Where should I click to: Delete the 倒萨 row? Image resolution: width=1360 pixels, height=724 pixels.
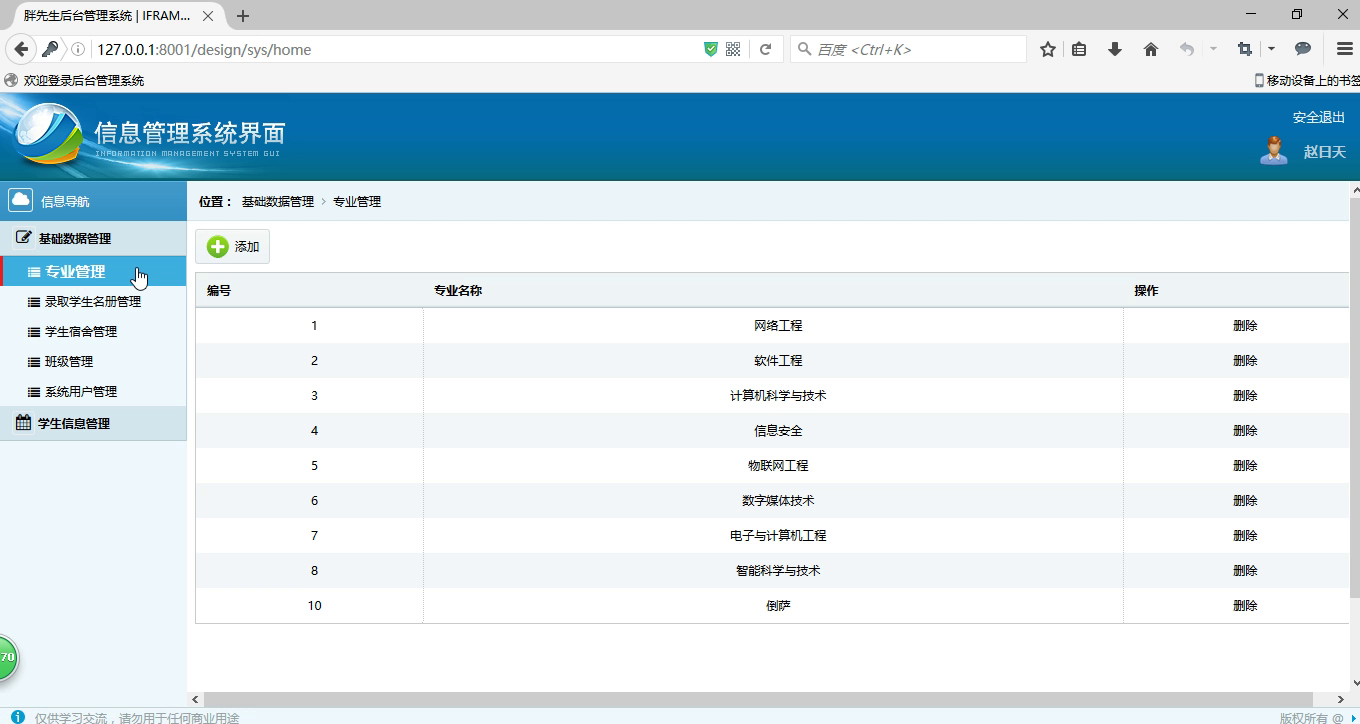click(1245, 605)
